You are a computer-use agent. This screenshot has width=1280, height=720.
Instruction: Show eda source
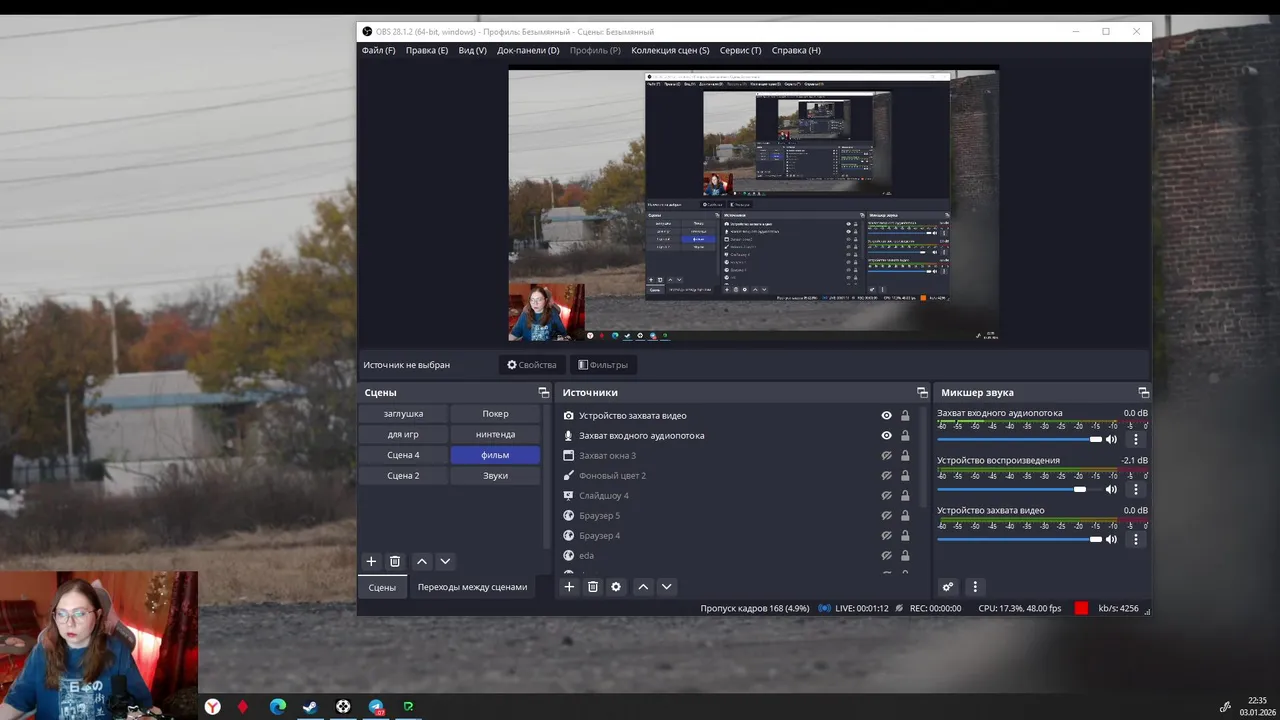886,556
